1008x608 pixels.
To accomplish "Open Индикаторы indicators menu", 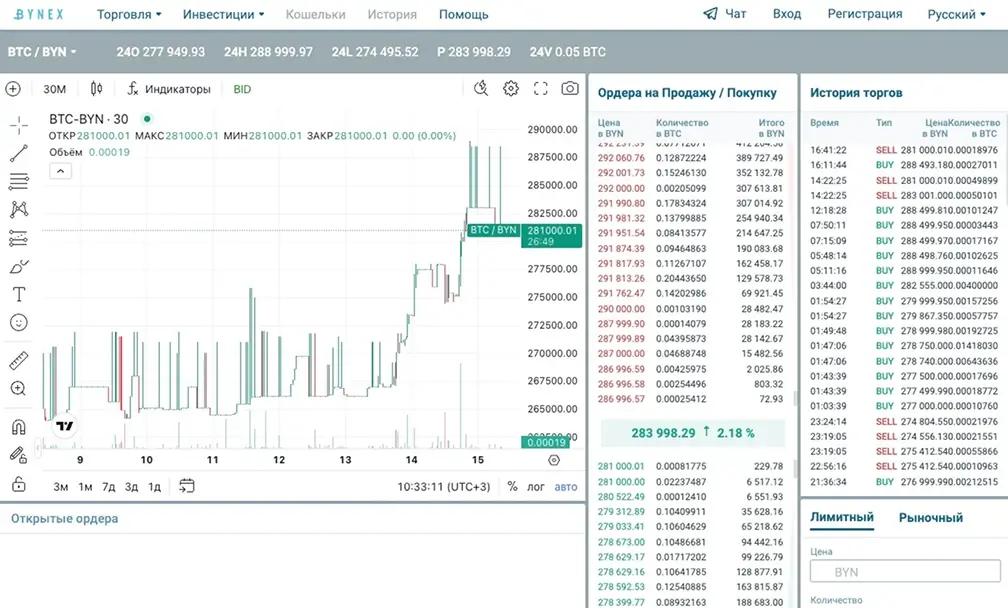I will click(x=169, y=89).
